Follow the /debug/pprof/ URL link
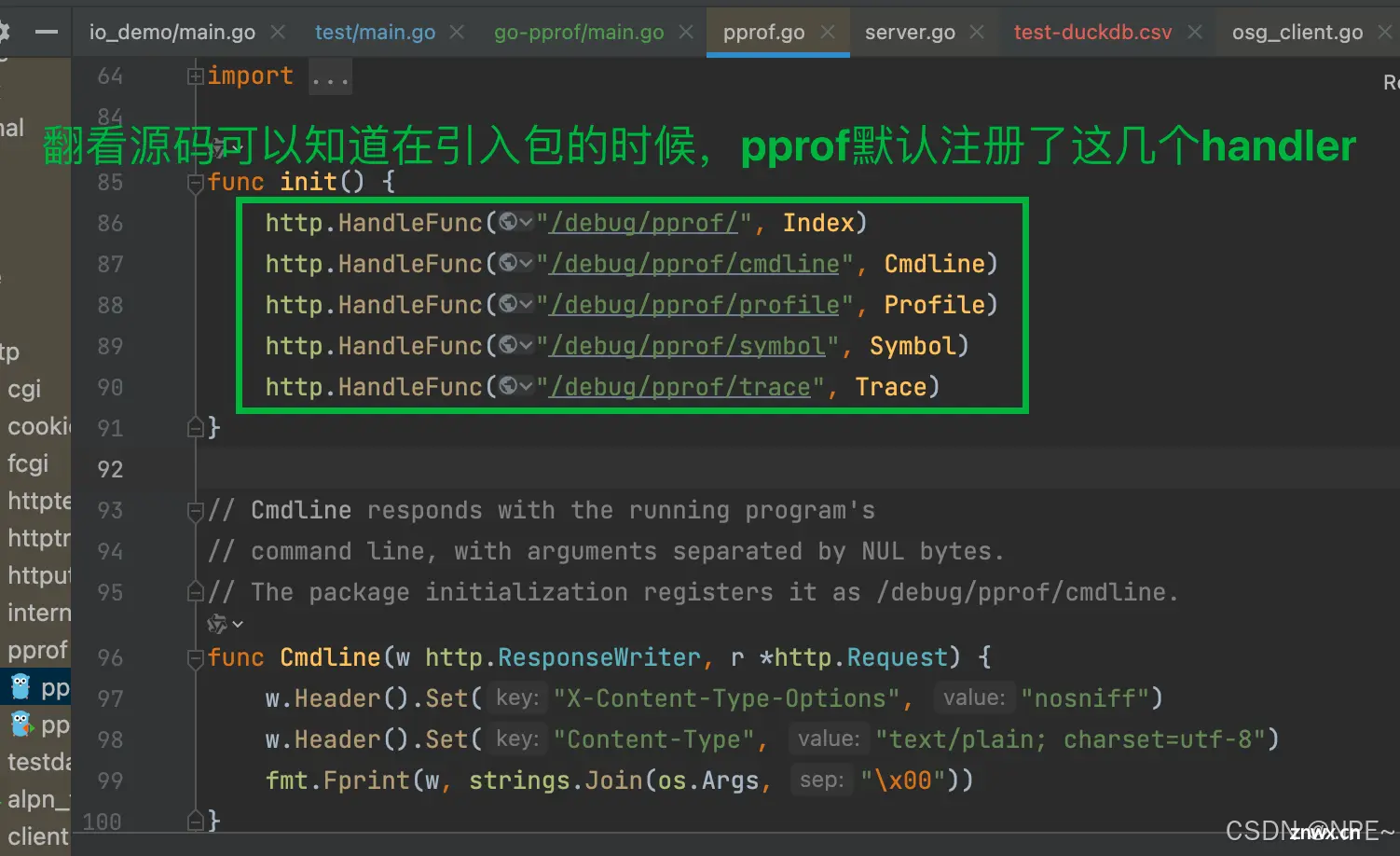Screen dimensions: 1400x856 [644, 223]
